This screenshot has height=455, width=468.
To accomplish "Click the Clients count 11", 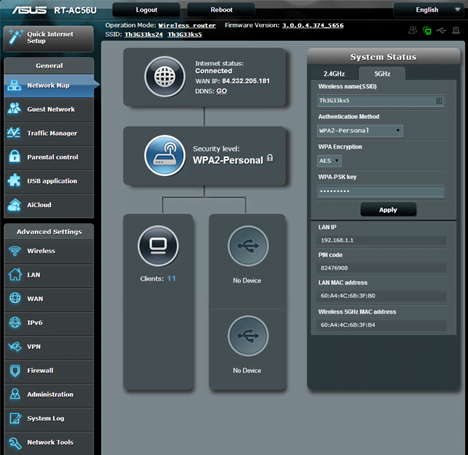I will click(171, 278).
